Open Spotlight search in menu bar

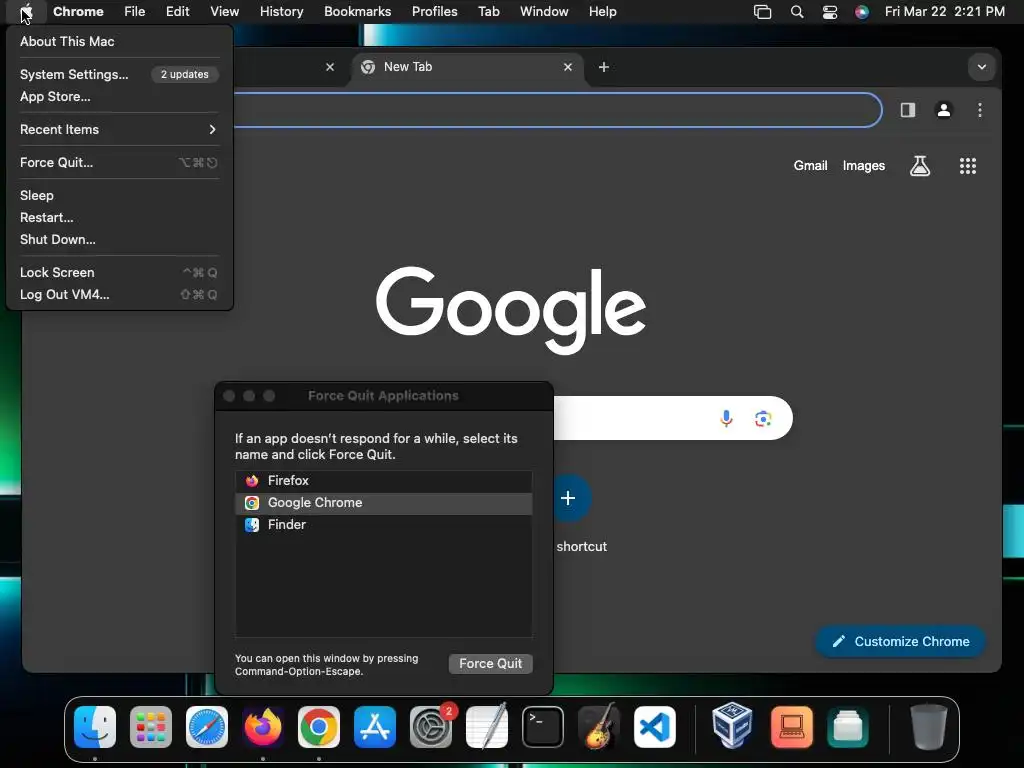pos(797,12)
